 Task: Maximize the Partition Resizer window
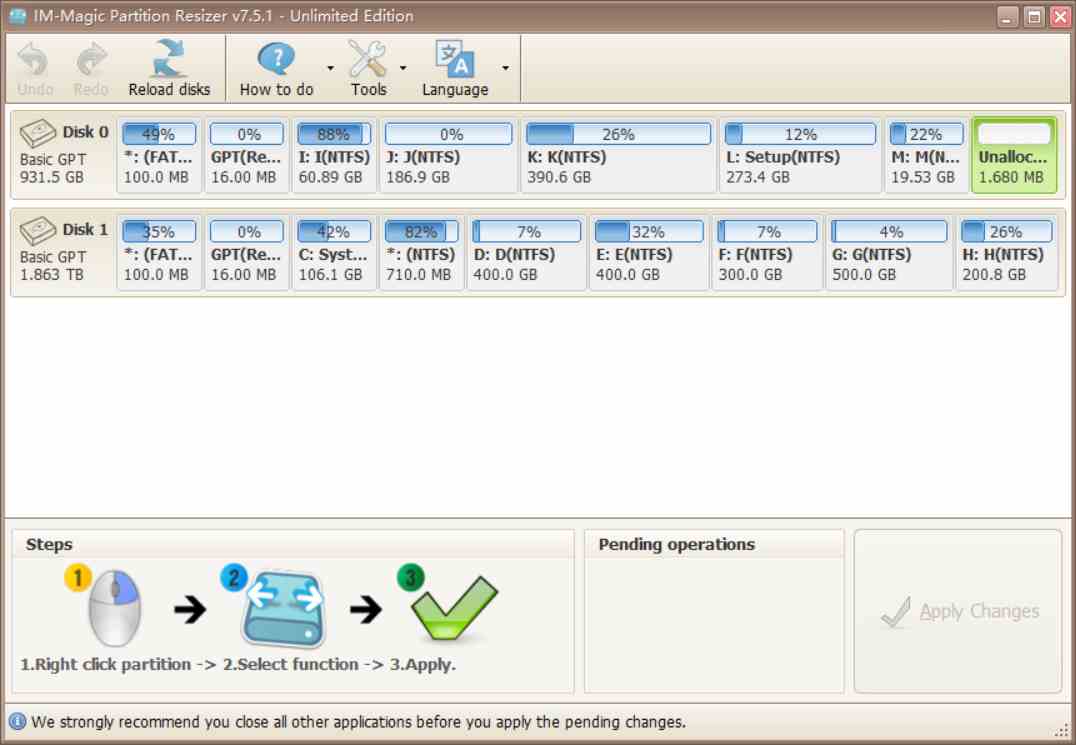(x=1034, y=16)
